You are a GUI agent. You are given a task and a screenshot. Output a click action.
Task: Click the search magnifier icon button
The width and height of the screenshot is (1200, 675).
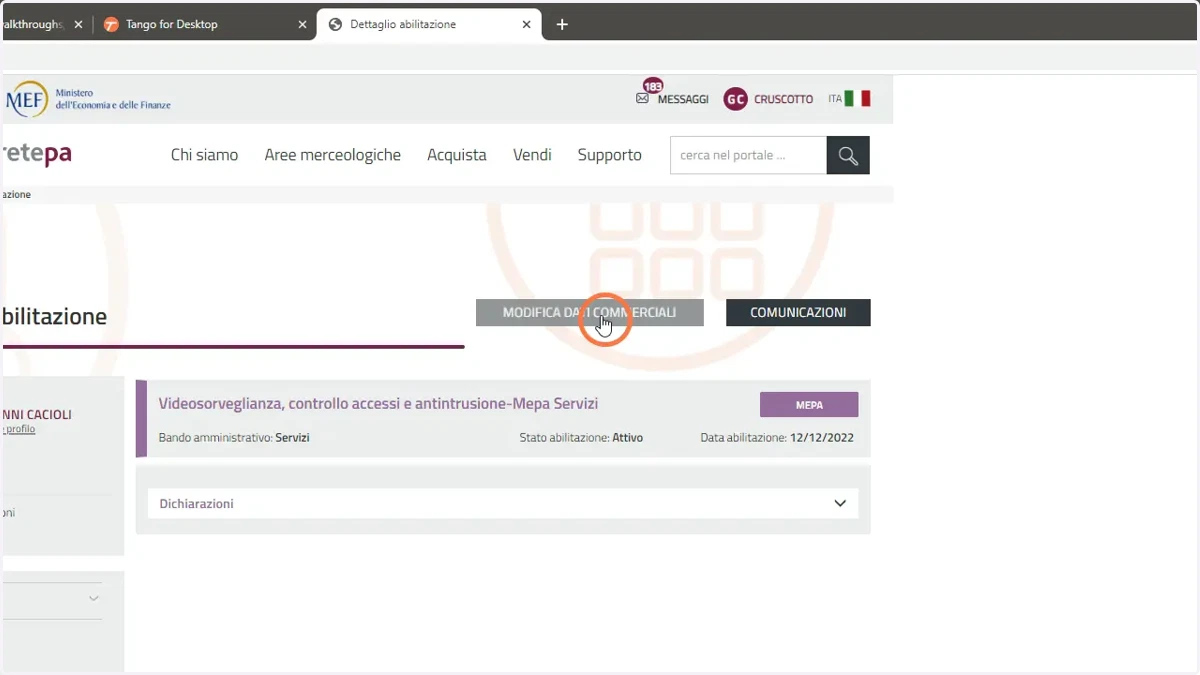point(848,155)
